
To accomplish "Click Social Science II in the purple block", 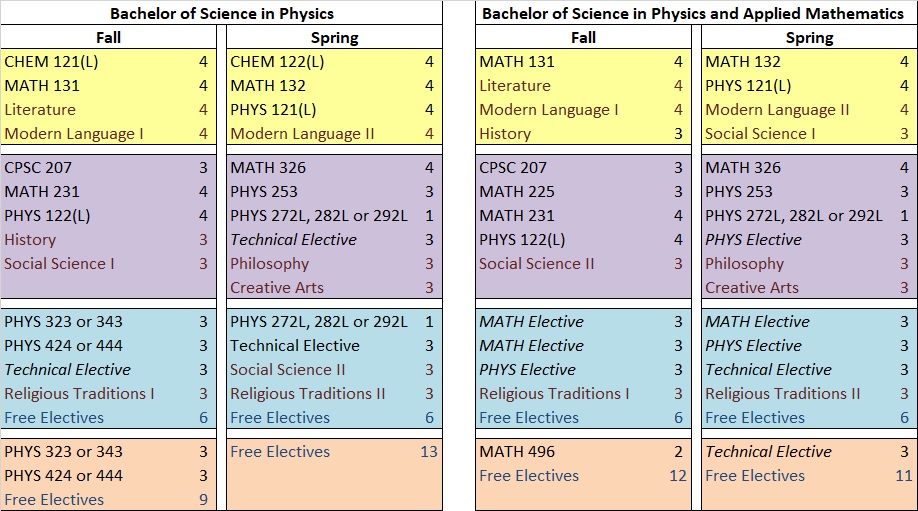I will (536, 263).
